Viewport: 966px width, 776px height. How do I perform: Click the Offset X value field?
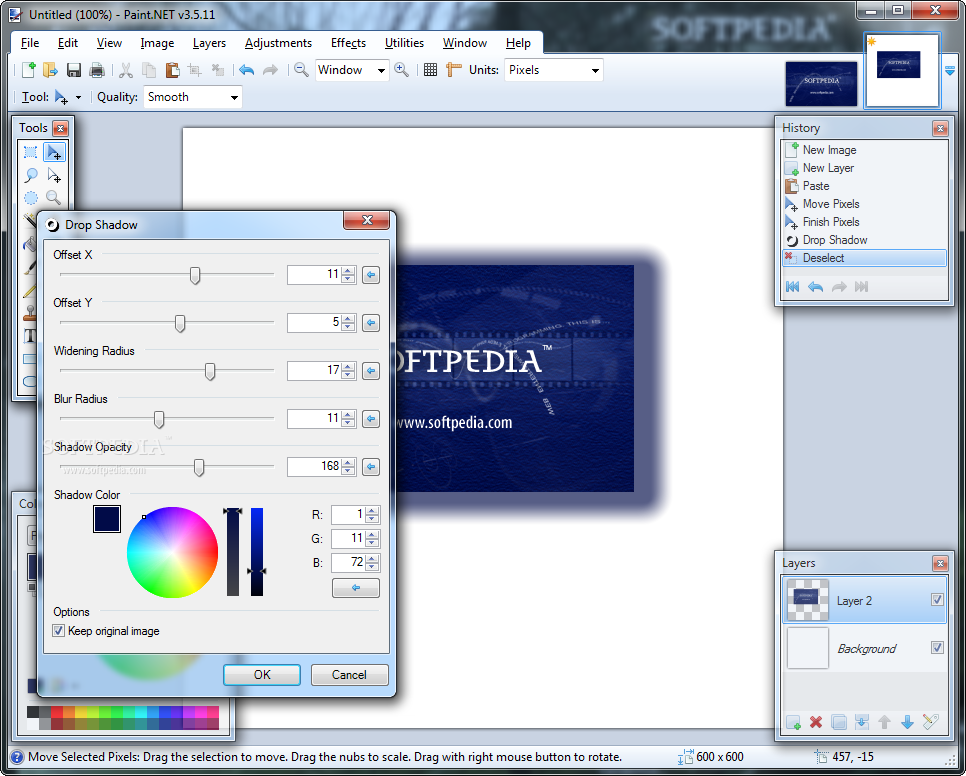point(315,275)
